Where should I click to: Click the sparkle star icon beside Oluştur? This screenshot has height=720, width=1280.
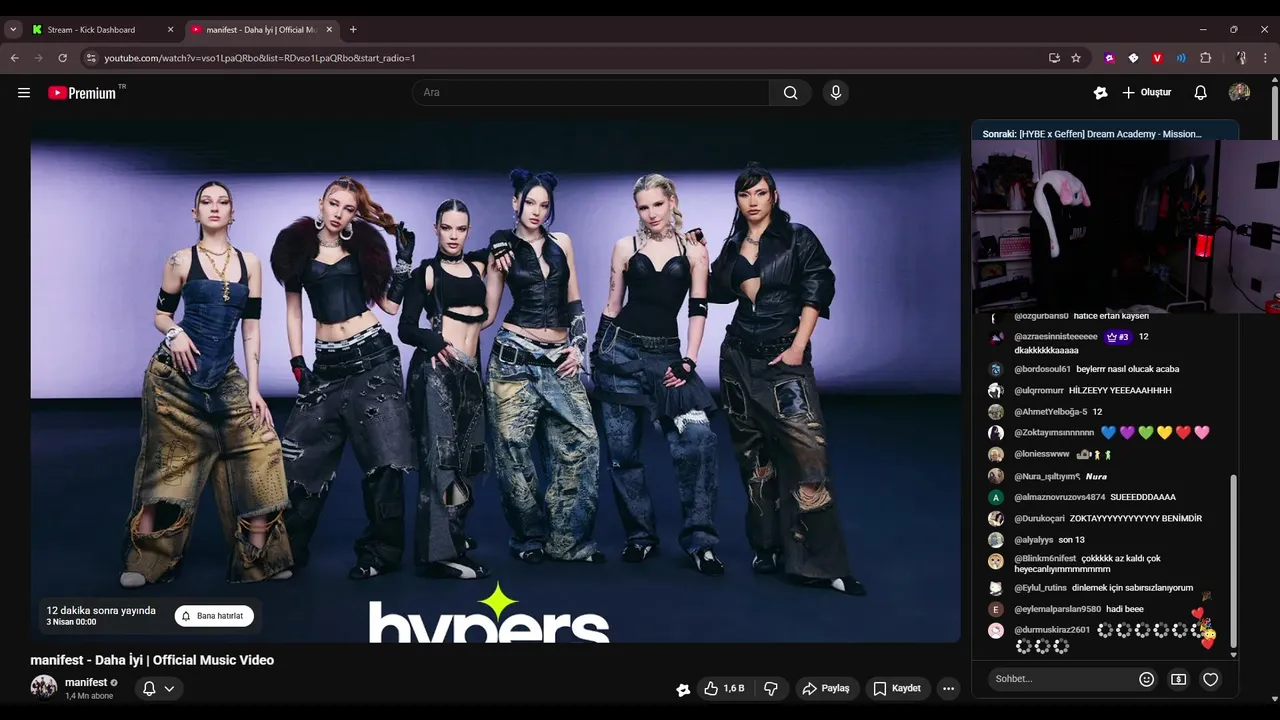(1101, 93)
